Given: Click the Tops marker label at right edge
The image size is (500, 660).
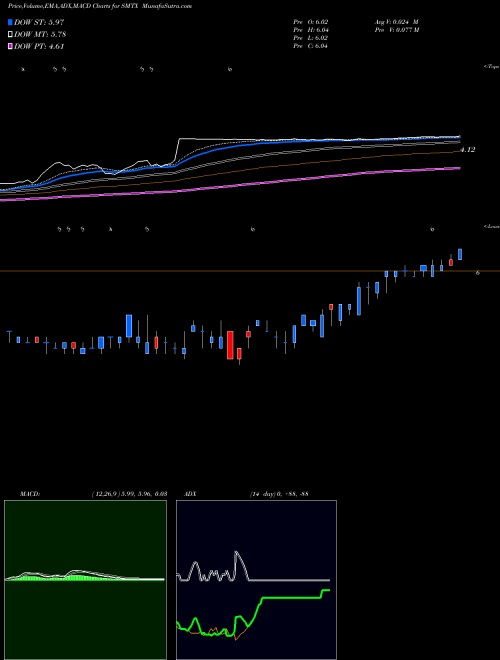Looking at the screenshot, I should point(492,67).
